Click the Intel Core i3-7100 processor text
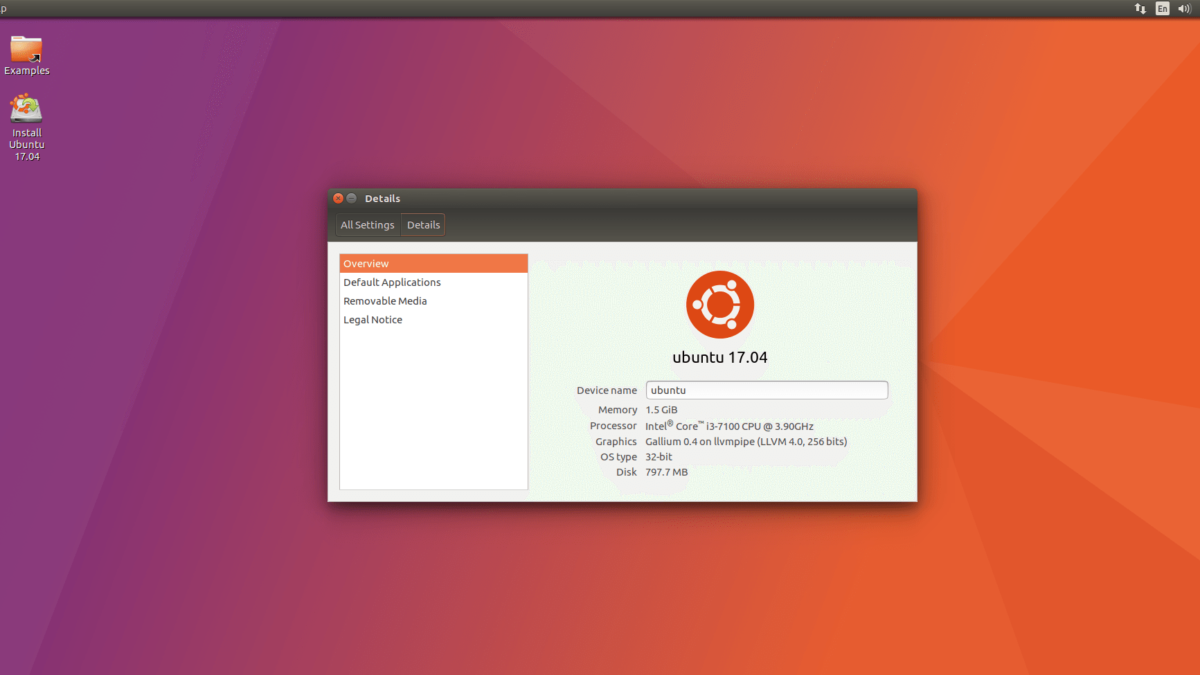This screenshot has height=675, width=1200. click(x=729, y=426)
